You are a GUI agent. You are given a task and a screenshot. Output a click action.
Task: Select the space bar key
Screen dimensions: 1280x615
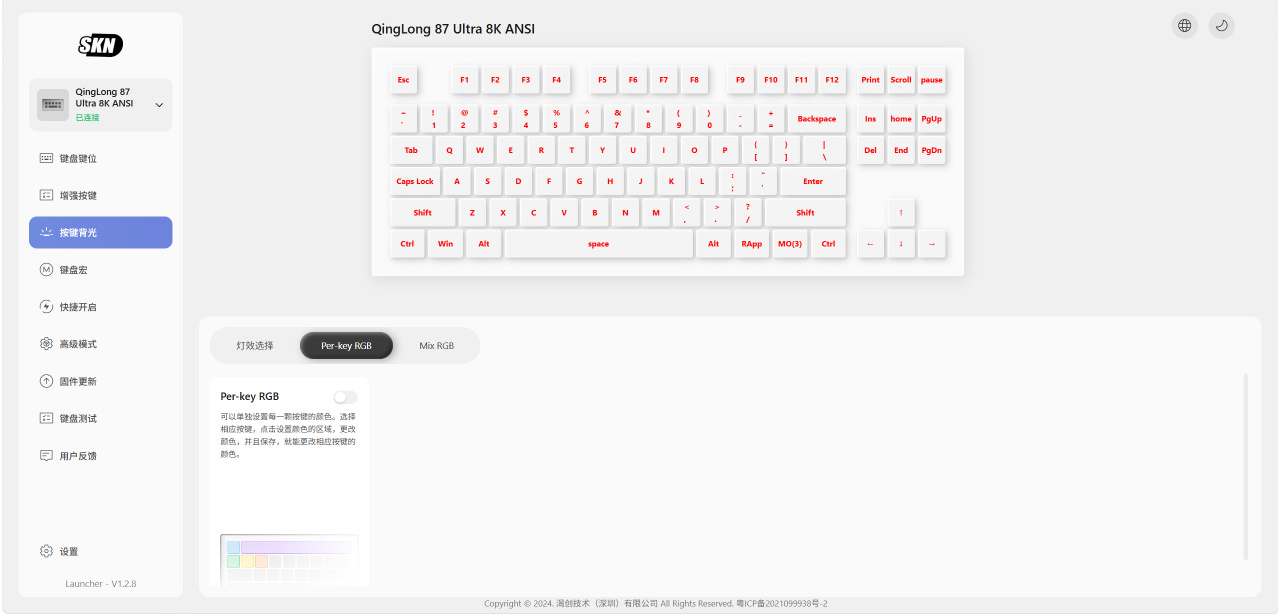[x=599, y=244]
